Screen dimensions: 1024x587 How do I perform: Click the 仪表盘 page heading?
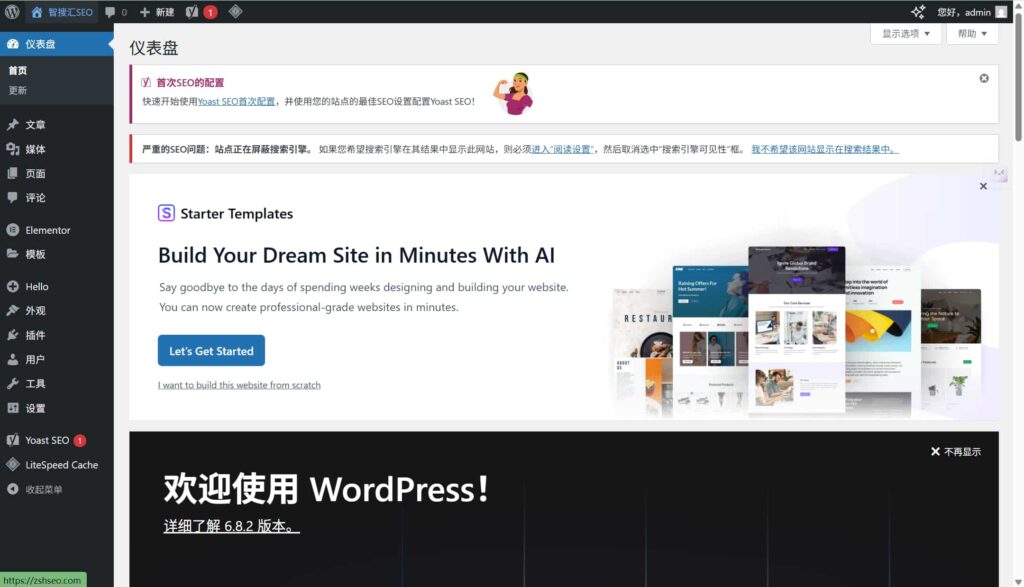(153, 48)
